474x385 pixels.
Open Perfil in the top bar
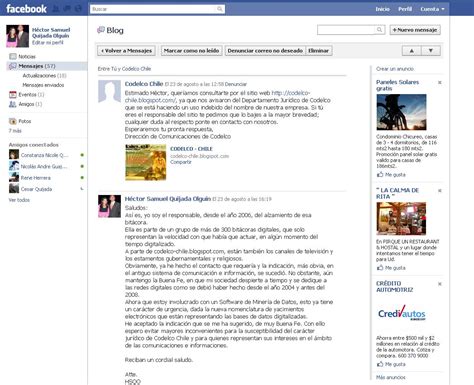click(x=405, y=9)
